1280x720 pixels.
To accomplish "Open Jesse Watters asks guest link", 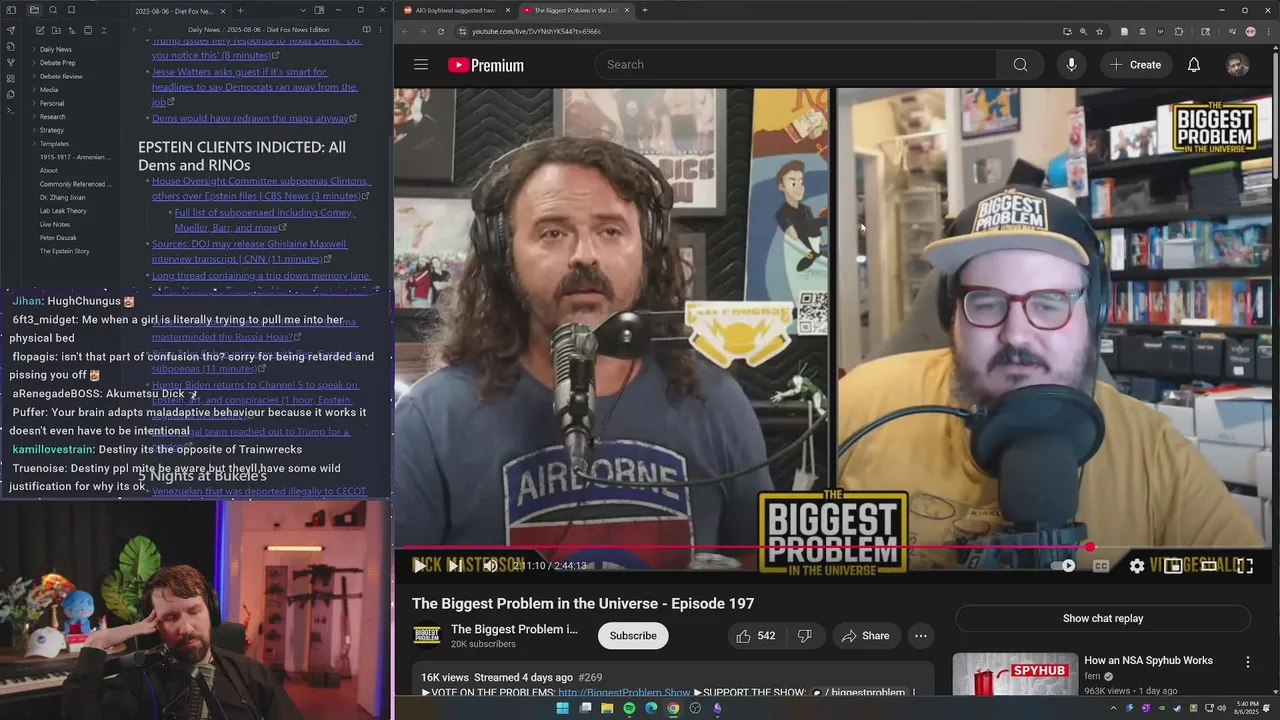I will point(254,87).
